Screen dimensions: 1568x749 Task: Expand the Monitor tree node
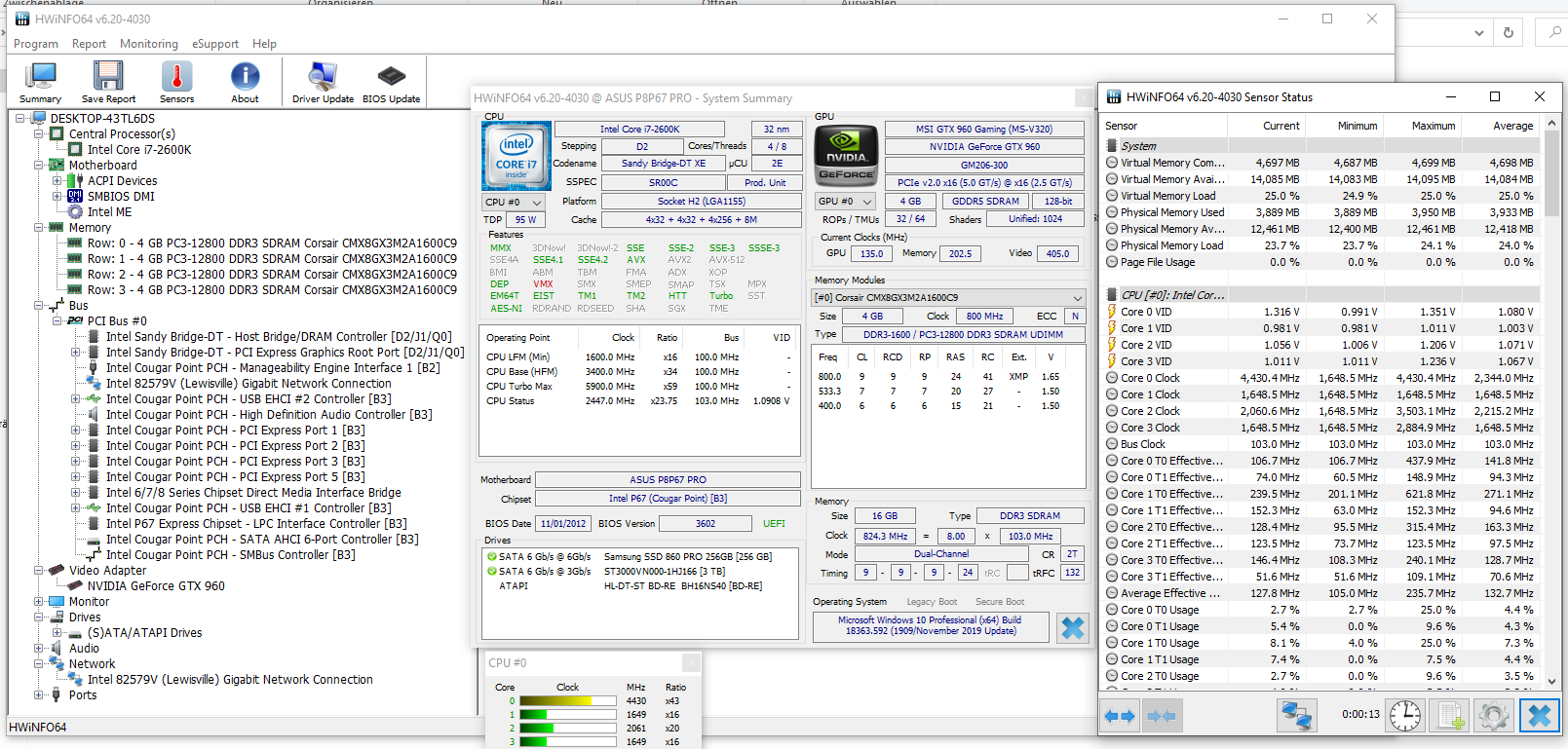(x=39, y=602)
